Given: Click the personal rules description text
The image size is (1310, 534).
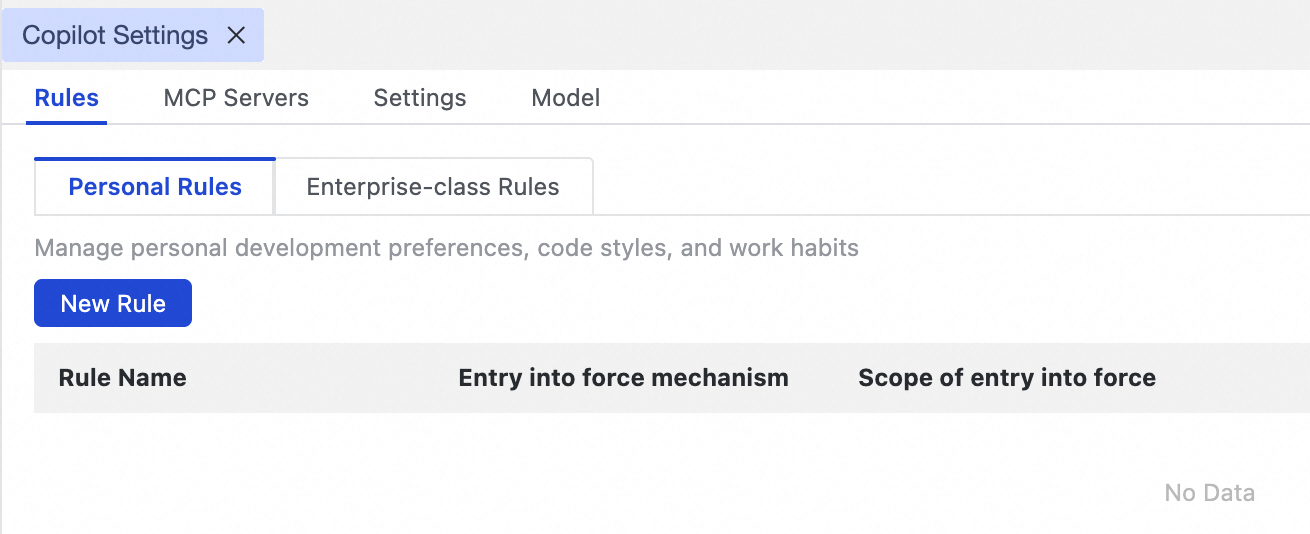Looking at the screenshot, I should pyautogui.click(x=446, y=248).
